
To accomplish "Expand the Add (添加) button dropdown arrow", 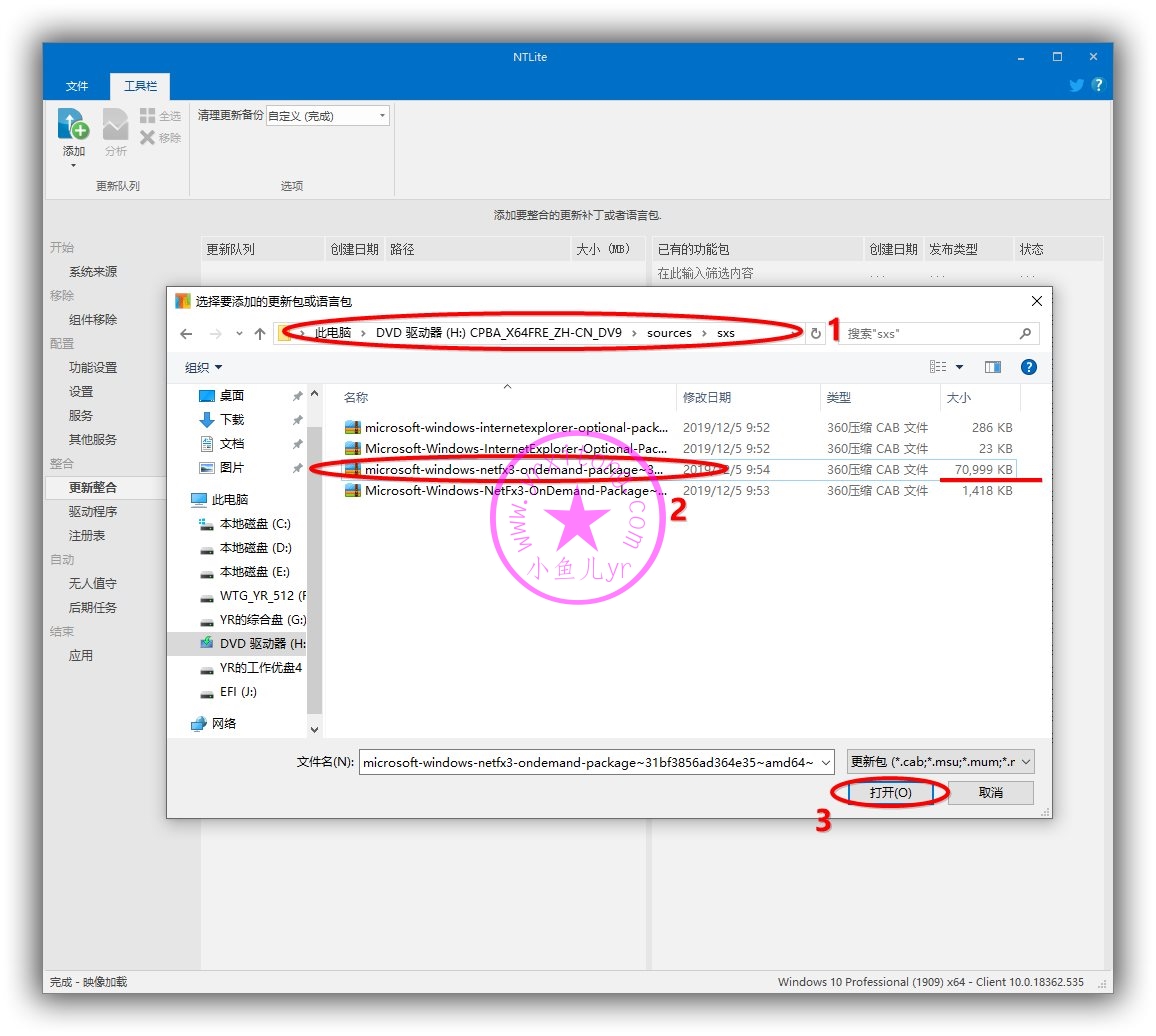I will pos(74,166).
